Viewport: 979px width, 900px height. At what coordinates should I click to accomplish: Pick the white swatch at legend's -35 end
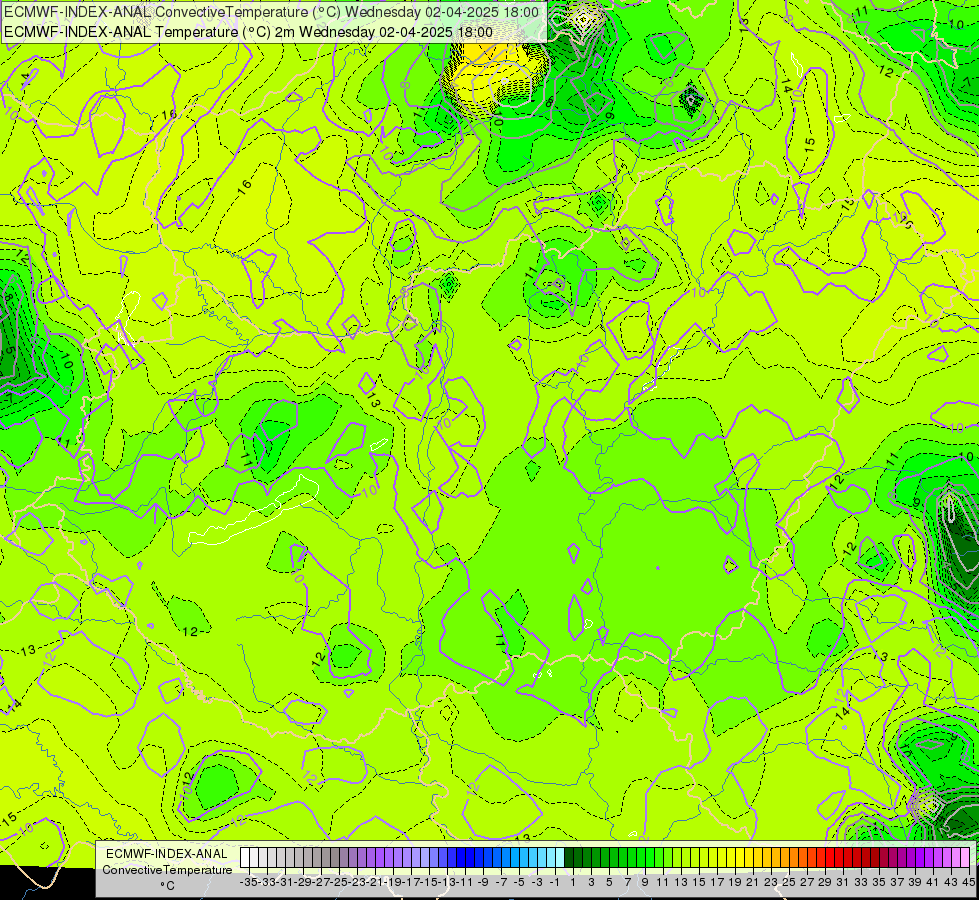pos(245,858)
